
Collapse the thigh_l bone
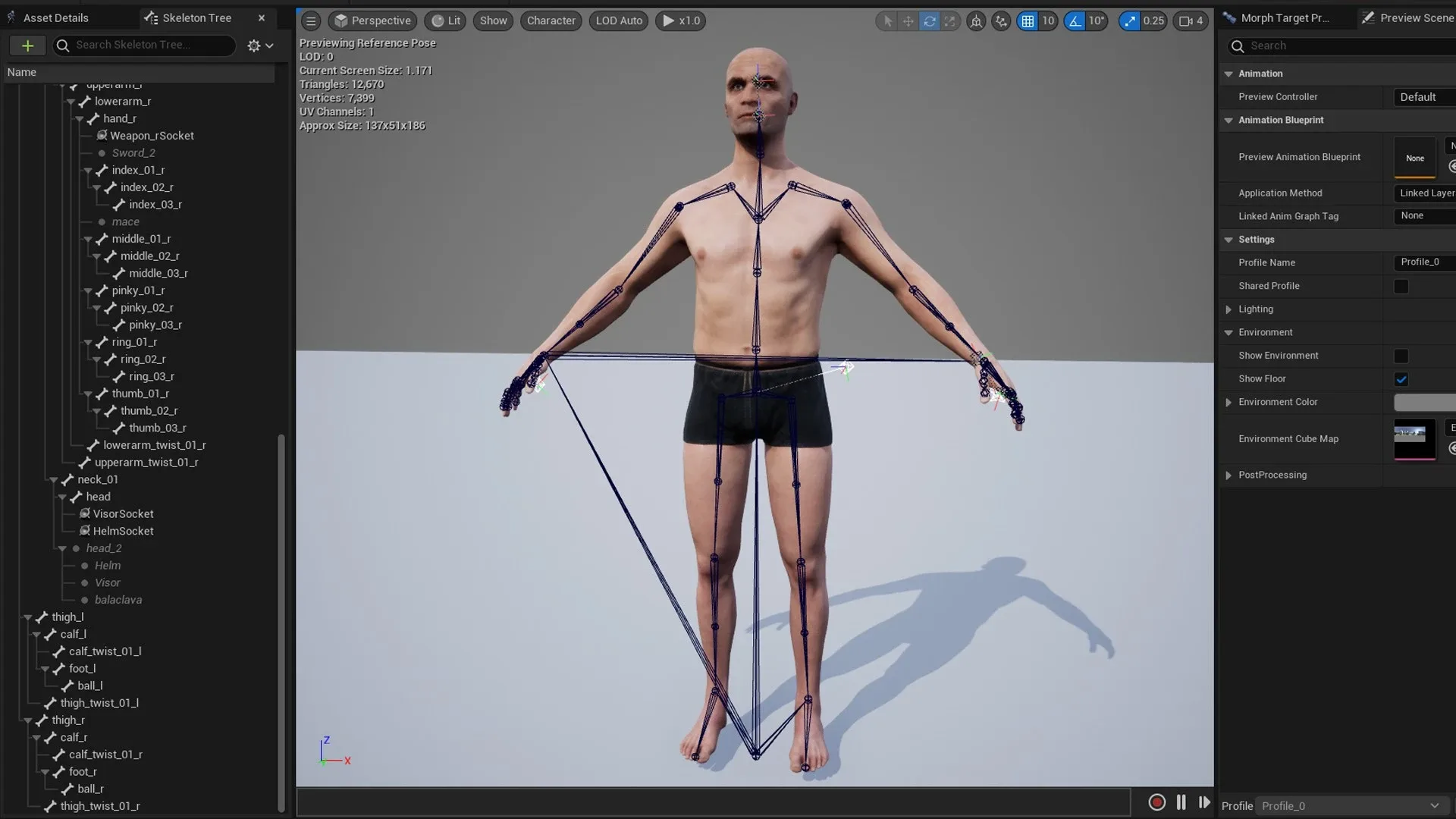click(27, 618)
